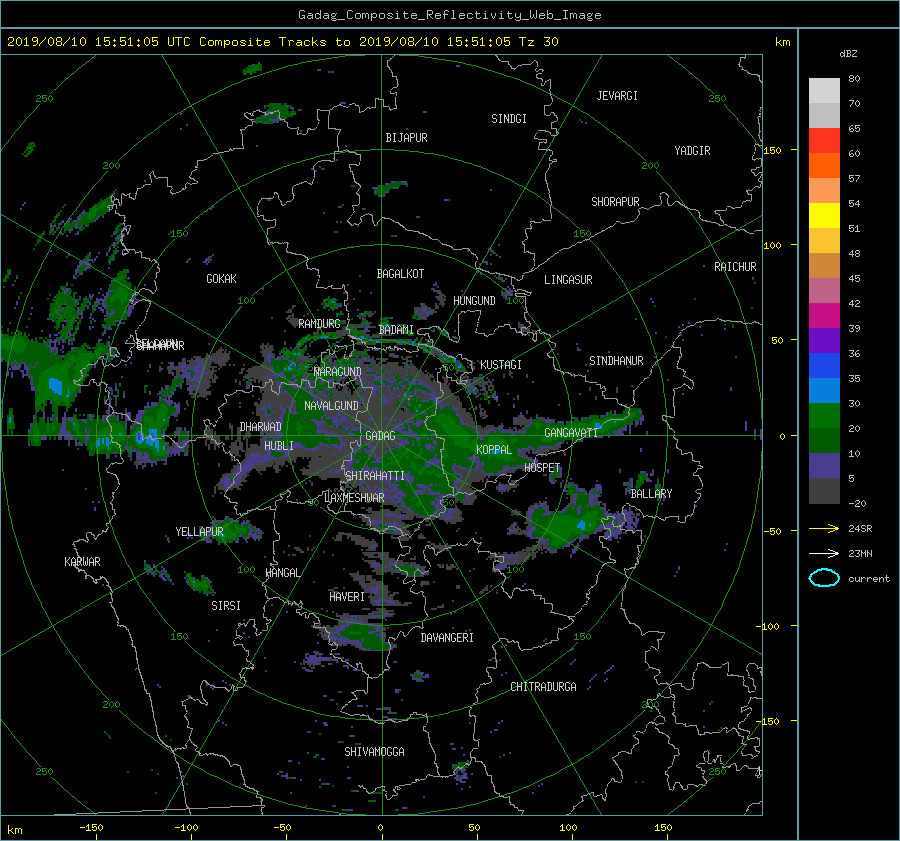The height and width of the screenshot is (841, 900).
Task: Click the HUBLI city label
Action: (x=279, y=445)
